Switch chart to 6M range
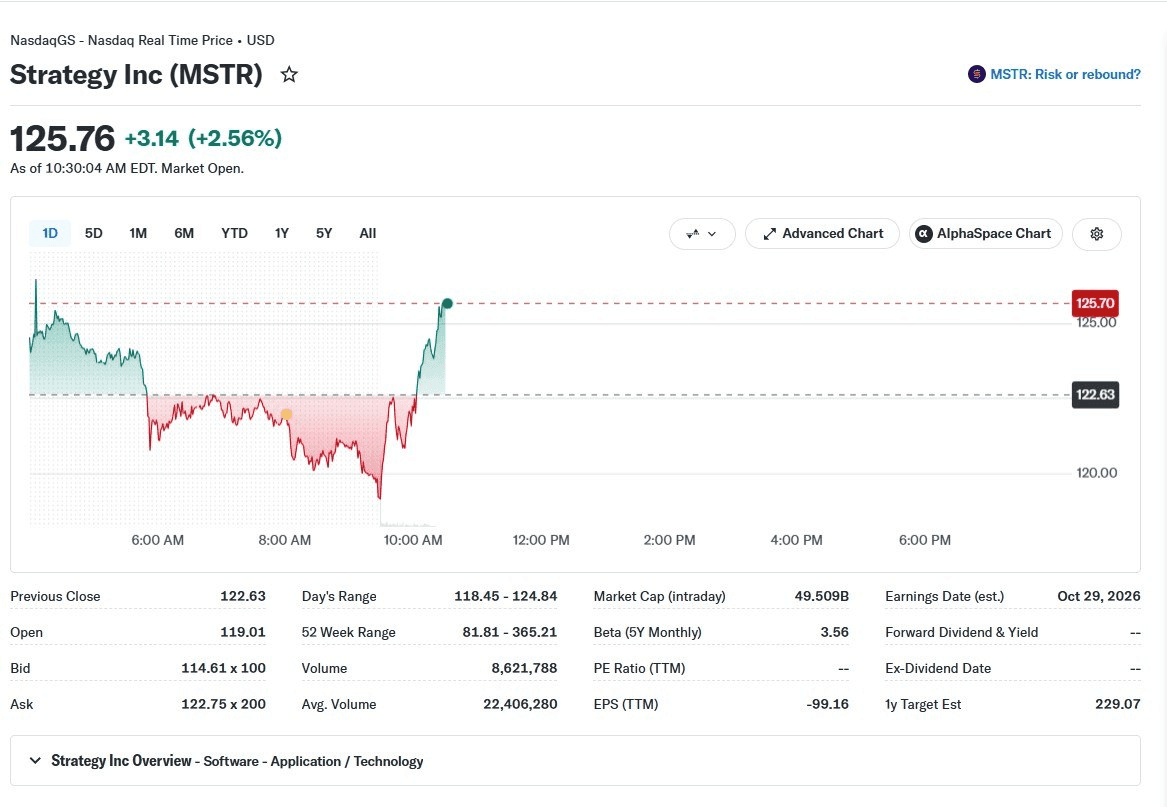 [184, 233]
